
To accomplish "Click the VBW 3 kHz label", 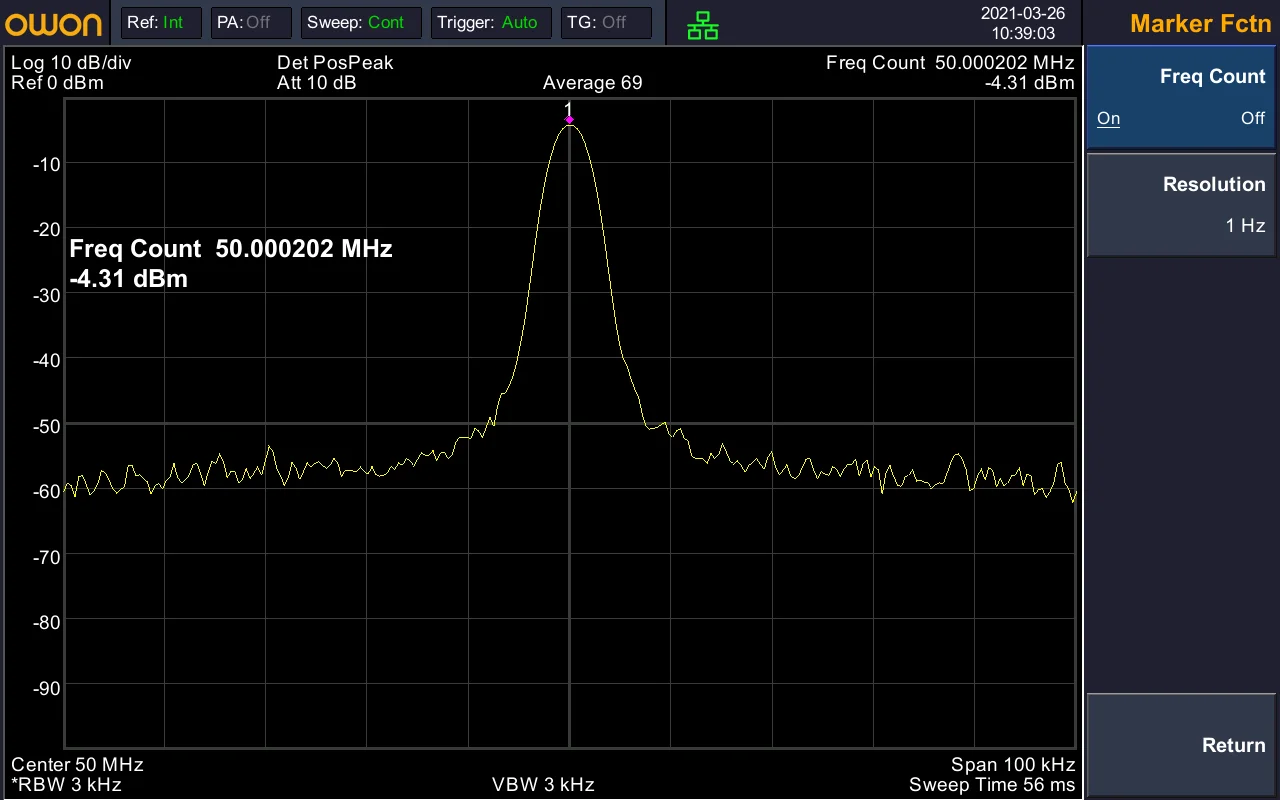I will 543,785.
